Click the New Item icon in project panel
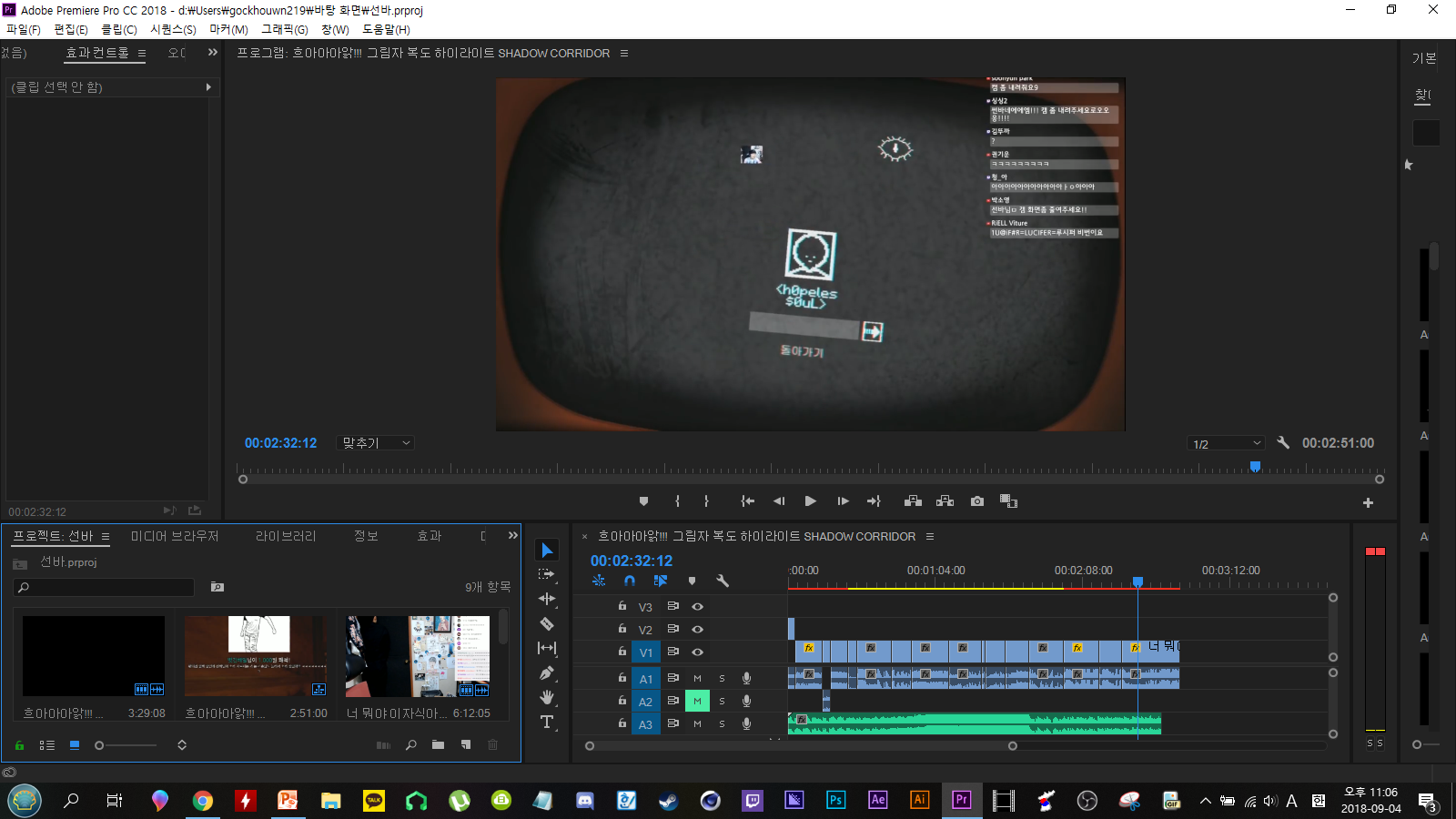The height and width of the screenshot is (819, 1456). tap(466, 745)
